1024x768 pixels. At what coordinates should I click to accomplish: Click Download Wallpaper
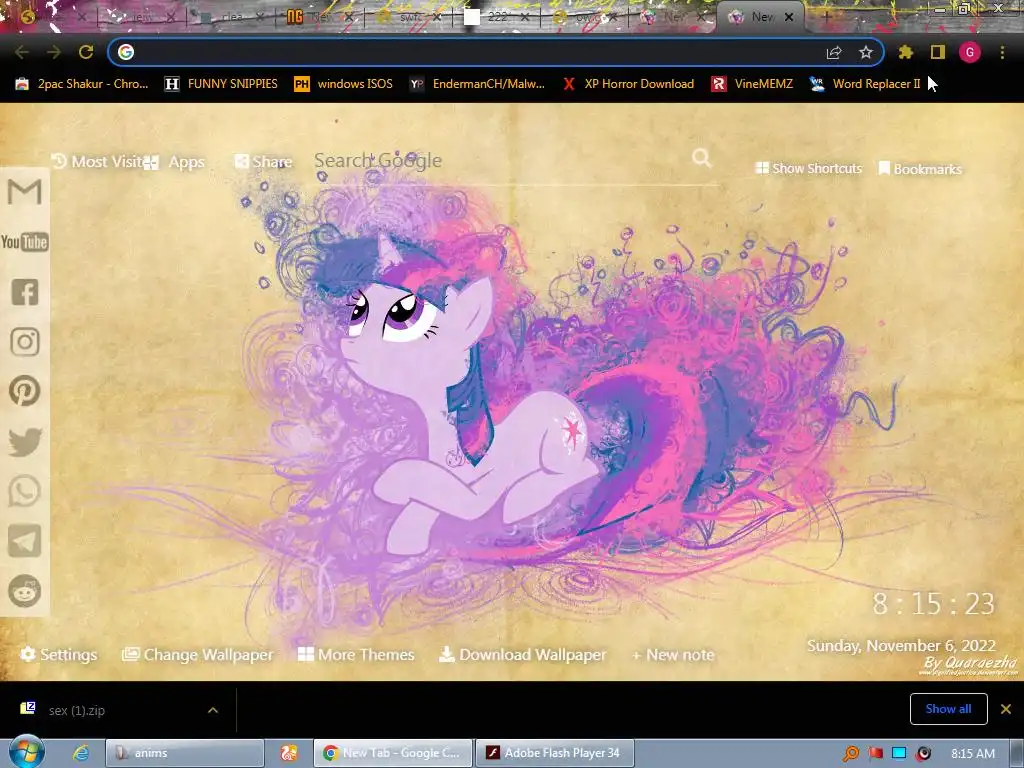coord(522,654)
